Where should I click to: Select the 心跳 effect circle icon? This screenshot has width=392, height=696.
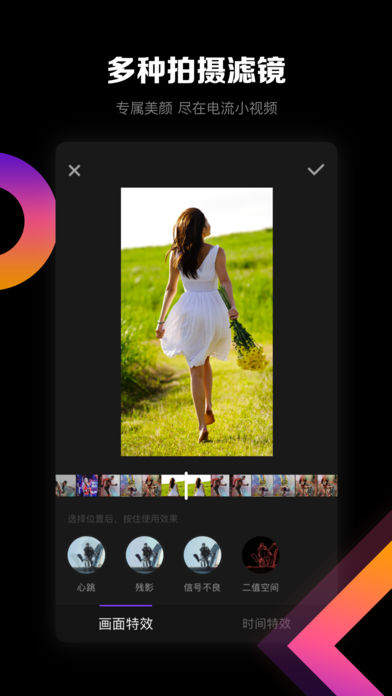click(86, 555)
